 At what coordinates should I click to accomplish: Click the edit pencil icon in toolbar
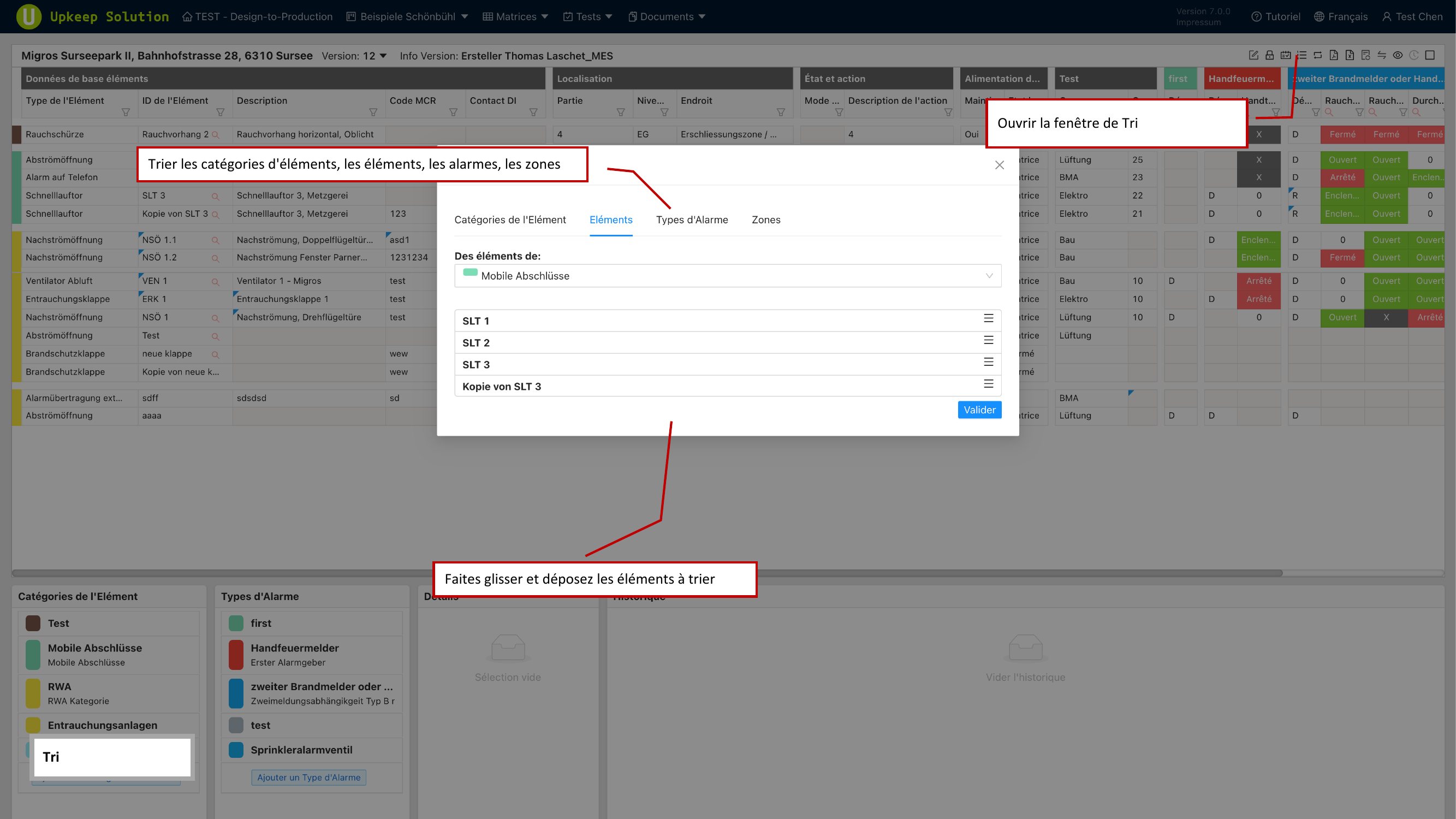pyautogui.click(x=1253, y=55)
